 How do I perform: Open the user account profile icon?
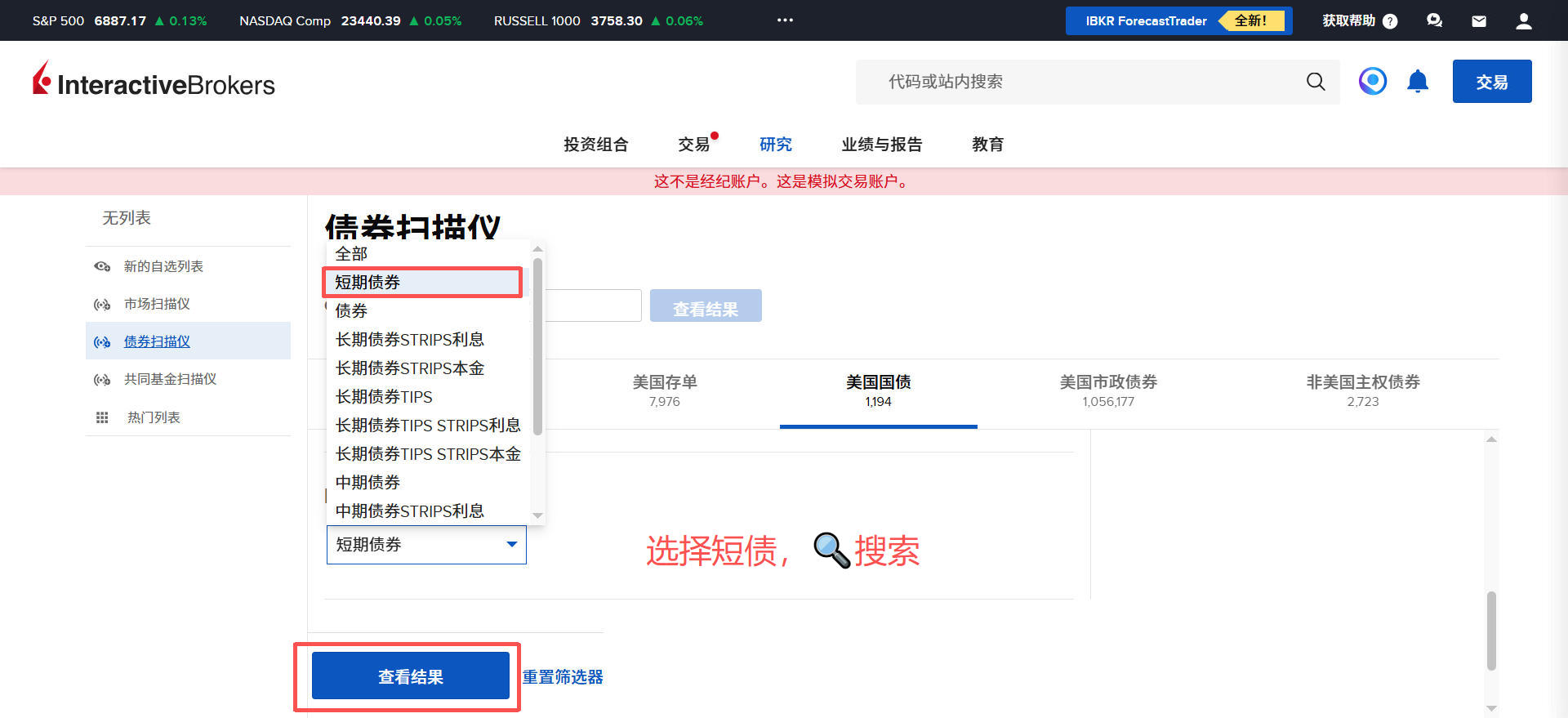point(1523,21)
